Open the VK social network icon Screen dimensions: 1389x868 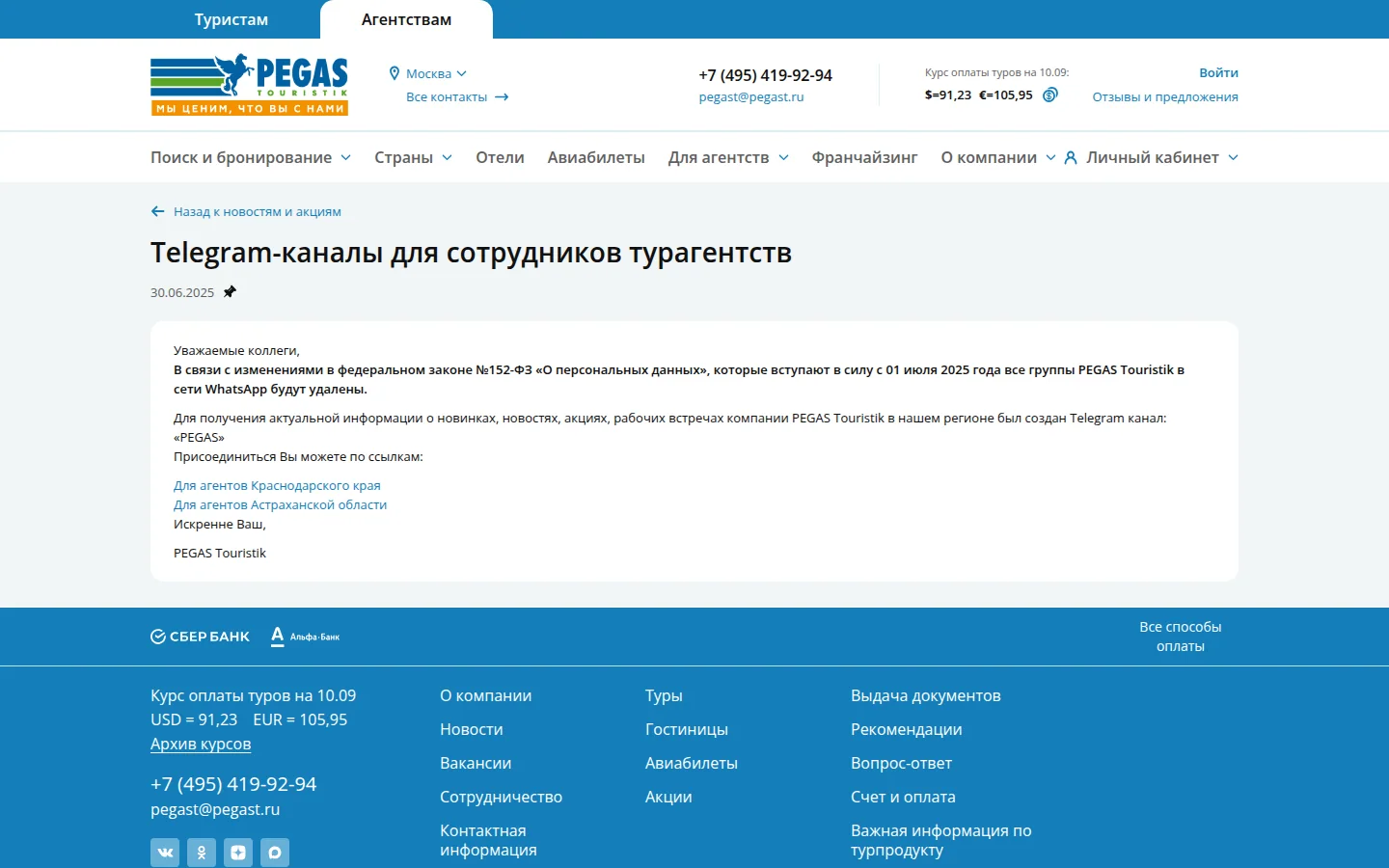[x=165, y=853]
